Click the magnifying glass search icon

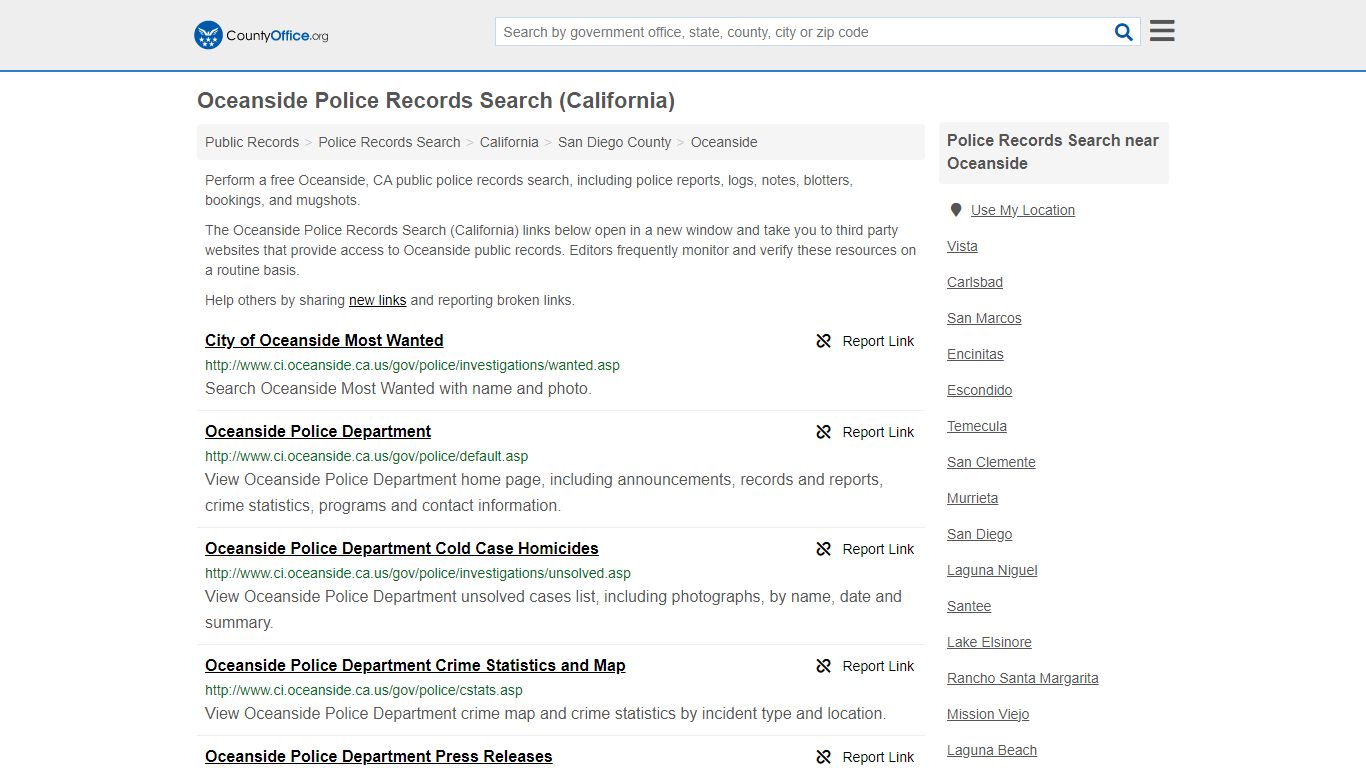pyautogui.click(x=1124, y=32)
